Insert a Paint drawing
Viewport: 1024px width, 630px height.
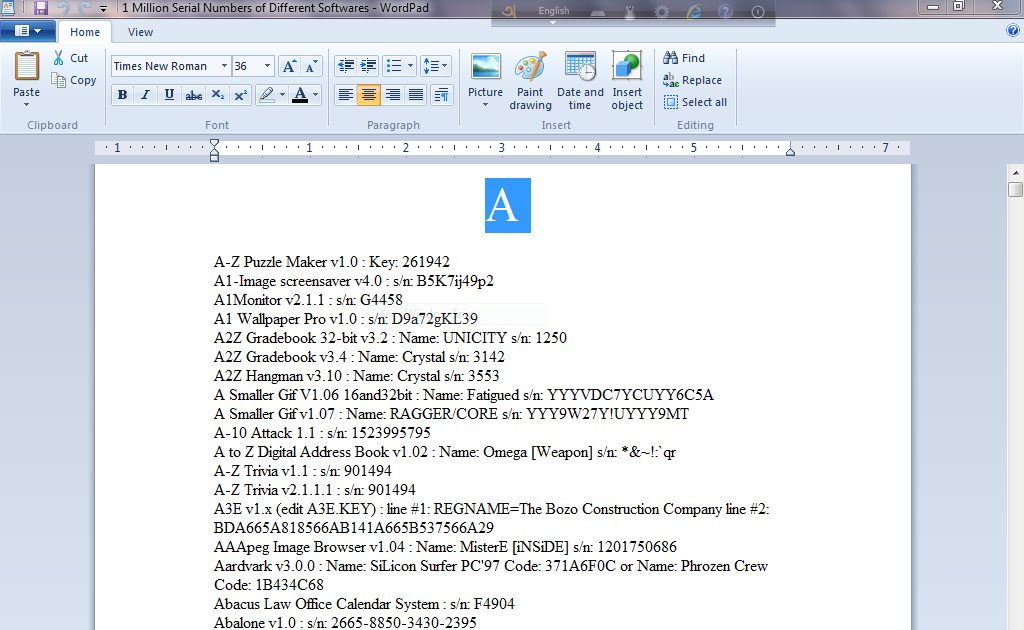click(530, 81)
